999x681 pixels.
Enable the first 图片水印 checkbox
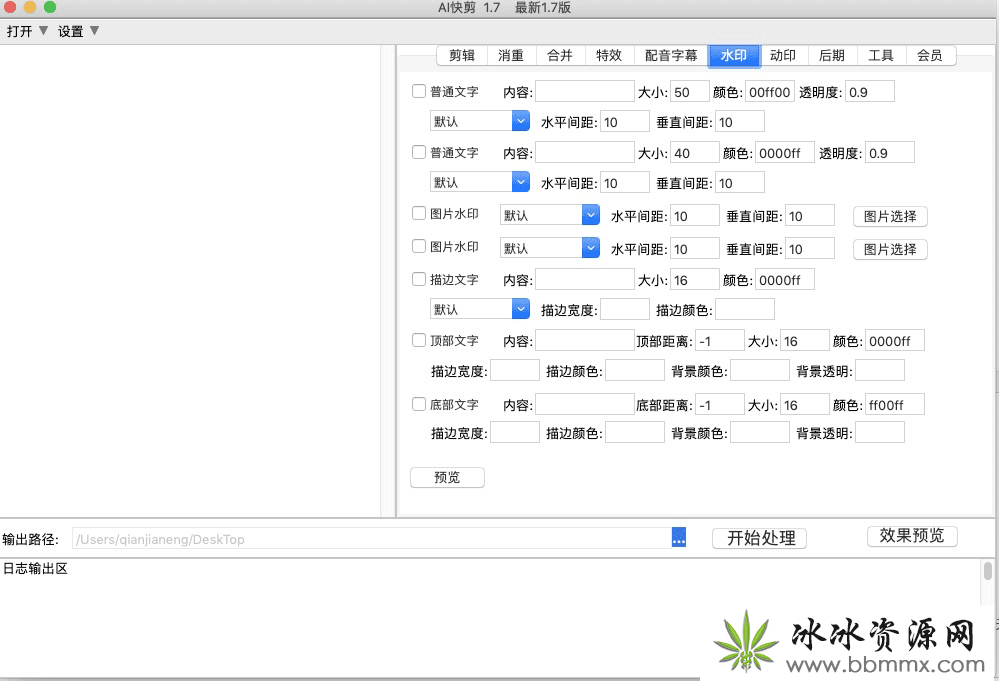point(420,214)
